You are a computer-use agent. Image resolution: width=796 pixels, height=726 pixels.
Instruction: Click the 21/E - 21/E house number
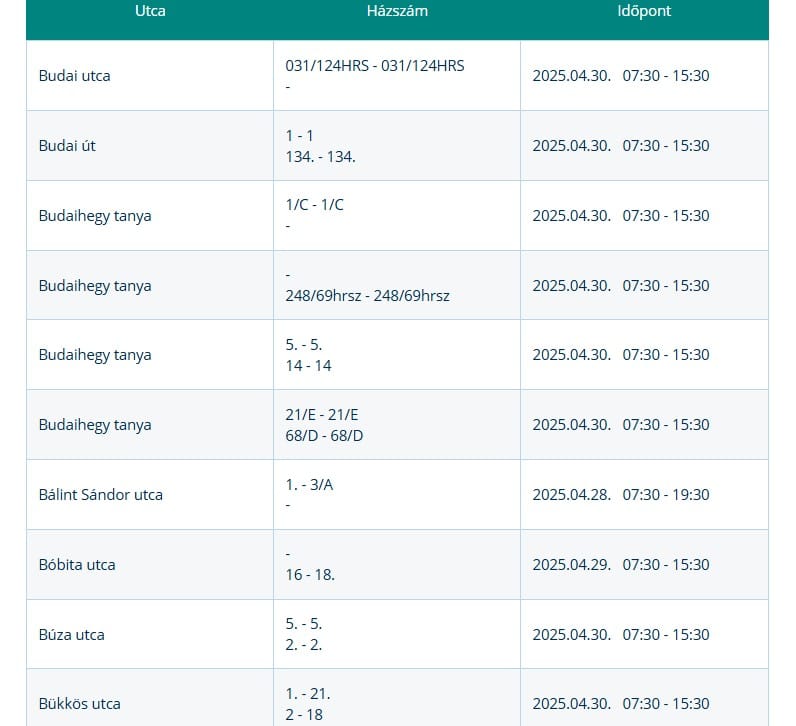(324, 414)
